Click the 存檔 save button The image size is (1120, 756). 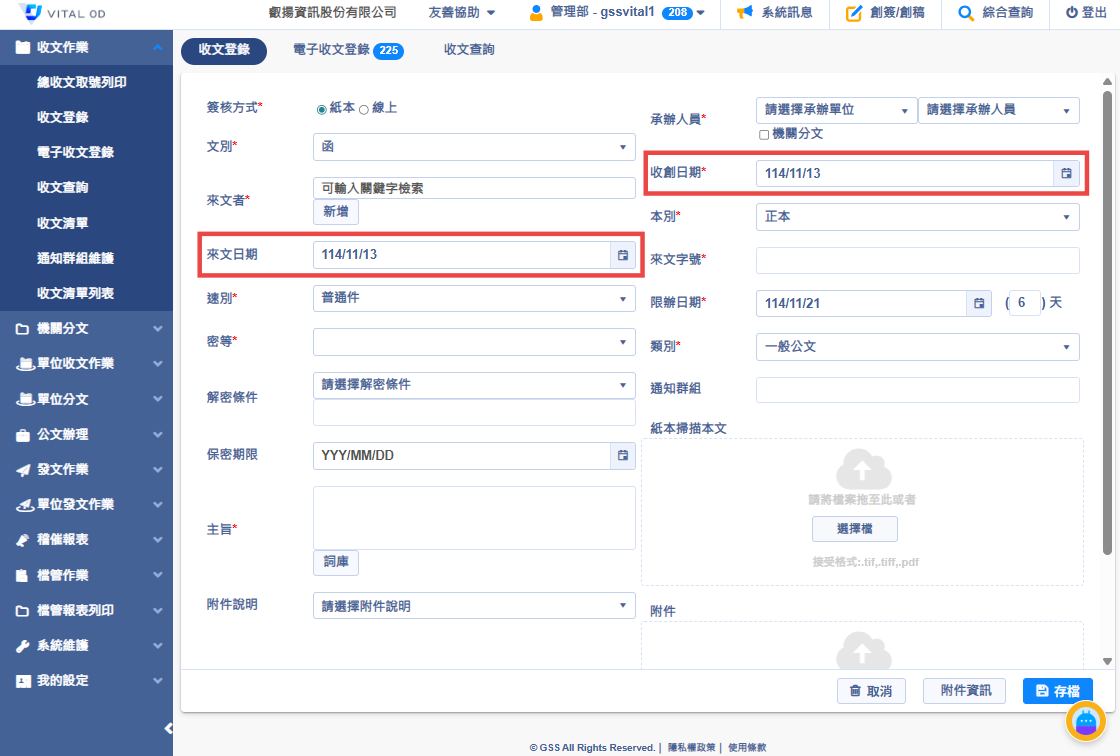coord(1057,691)
